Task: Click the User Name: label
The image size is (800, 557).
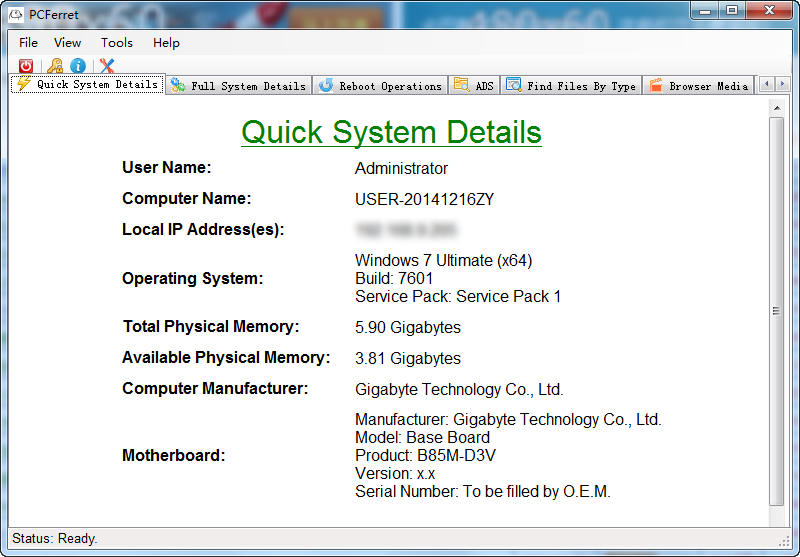Action: 166,167
